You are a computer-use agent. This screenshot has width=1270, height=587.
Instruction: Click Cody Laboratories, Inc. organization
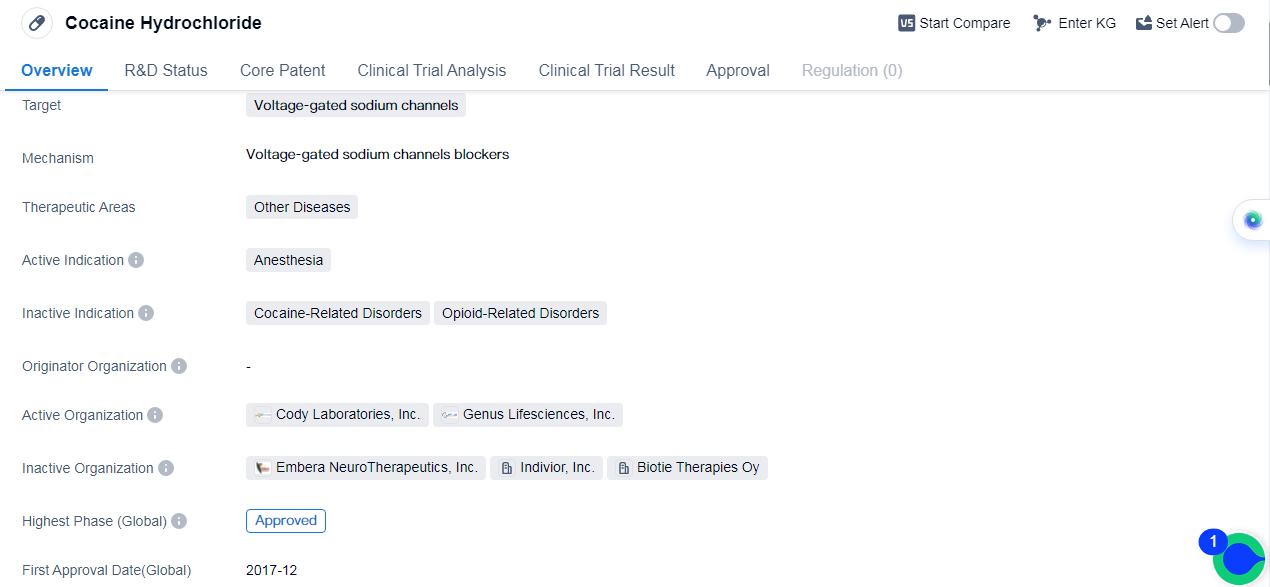coord(338,415)
